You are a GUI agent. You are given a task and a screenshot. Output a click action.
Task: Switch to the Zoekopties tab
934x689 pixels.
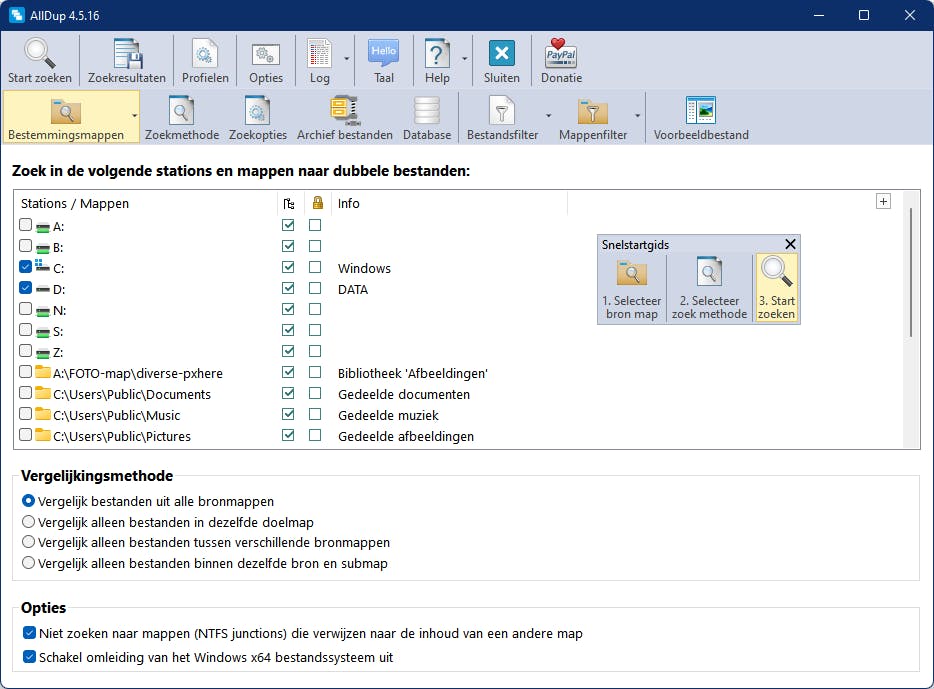pos(257,117)
